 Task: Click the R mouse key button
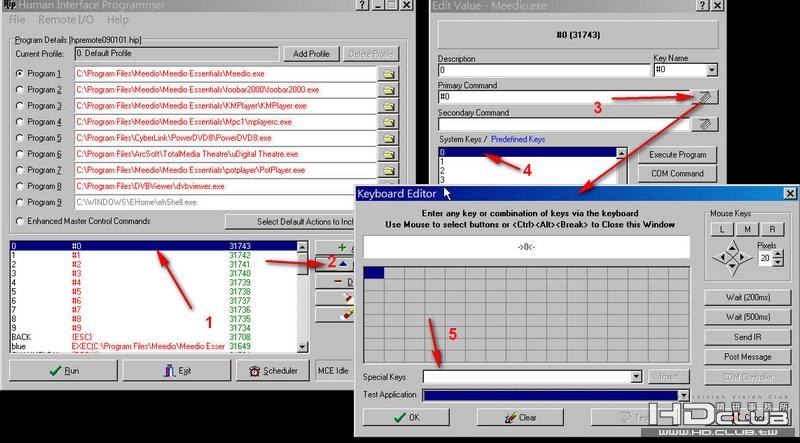[772, 230]
